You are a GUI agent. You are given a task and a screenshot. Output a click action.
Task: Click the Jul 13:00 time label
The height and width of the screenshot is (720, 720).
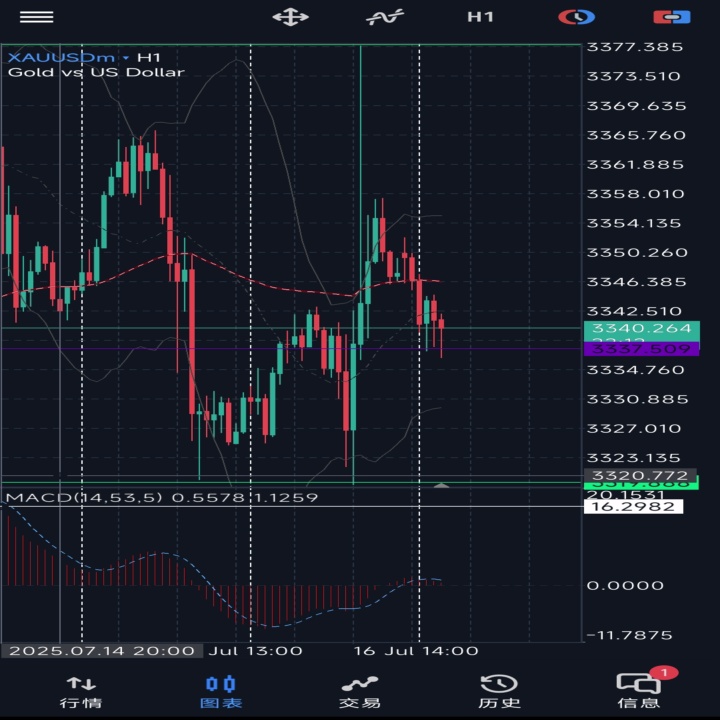pos(255,651)
